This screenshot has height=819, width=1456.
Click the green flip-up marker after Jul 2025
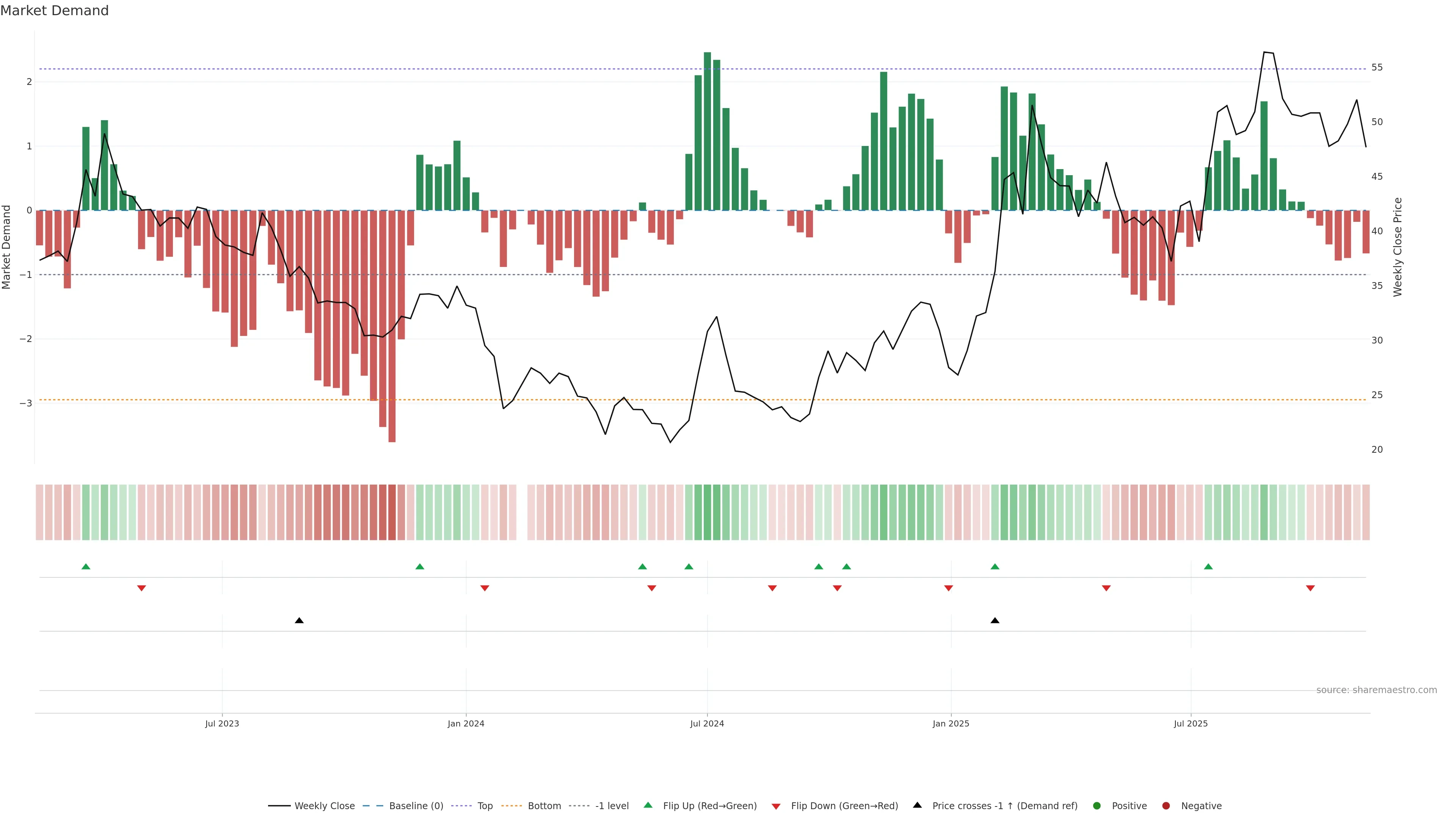(x=1208, y=566)
